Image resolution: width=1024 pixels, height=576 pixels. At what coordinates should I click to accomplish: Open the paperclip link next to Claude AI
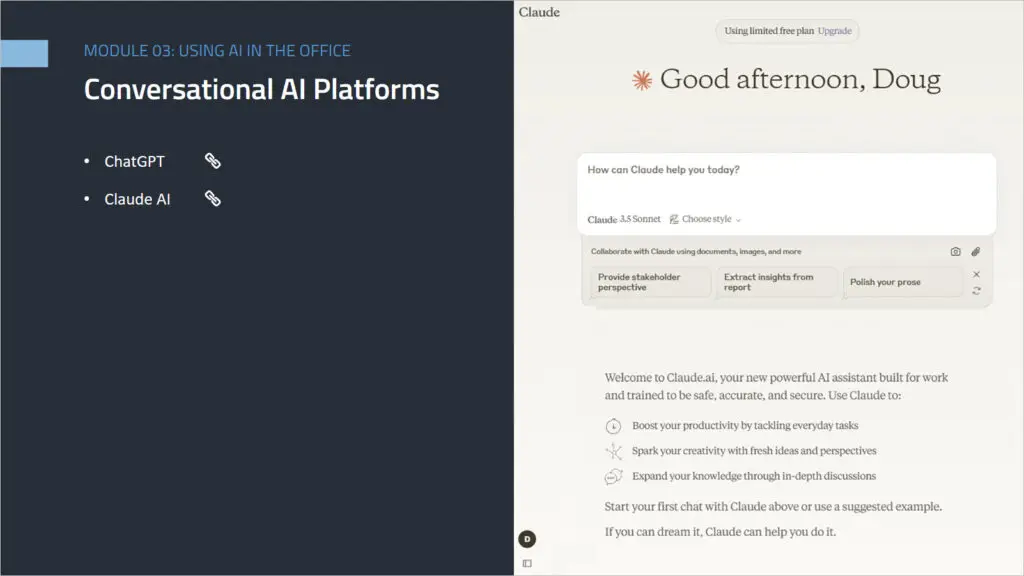pos(212,198)
